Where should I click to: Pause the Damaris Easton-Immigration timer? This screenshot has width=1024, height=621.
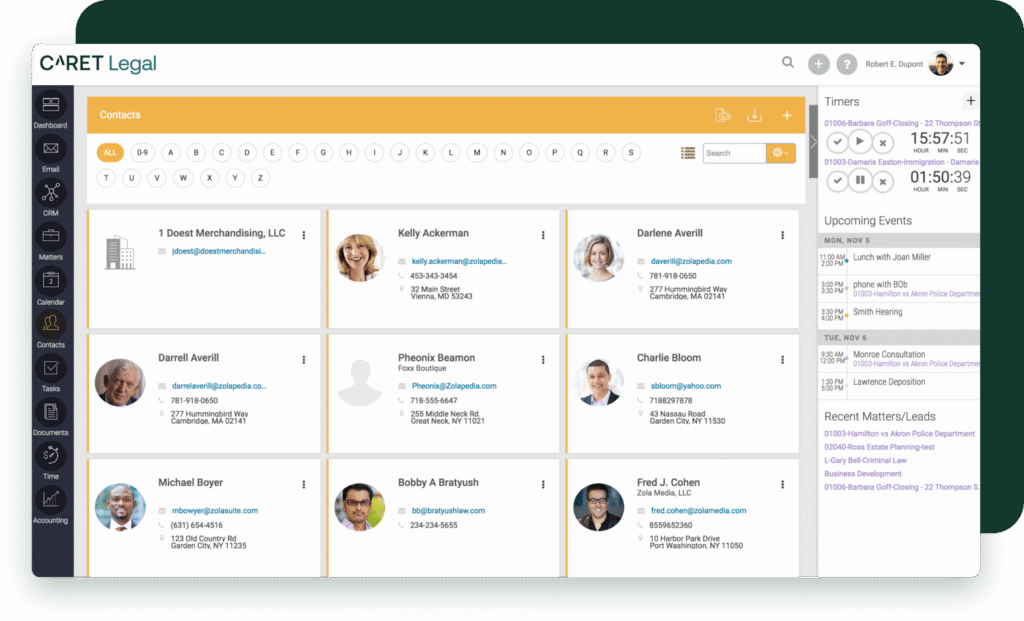tap(860, 181)
